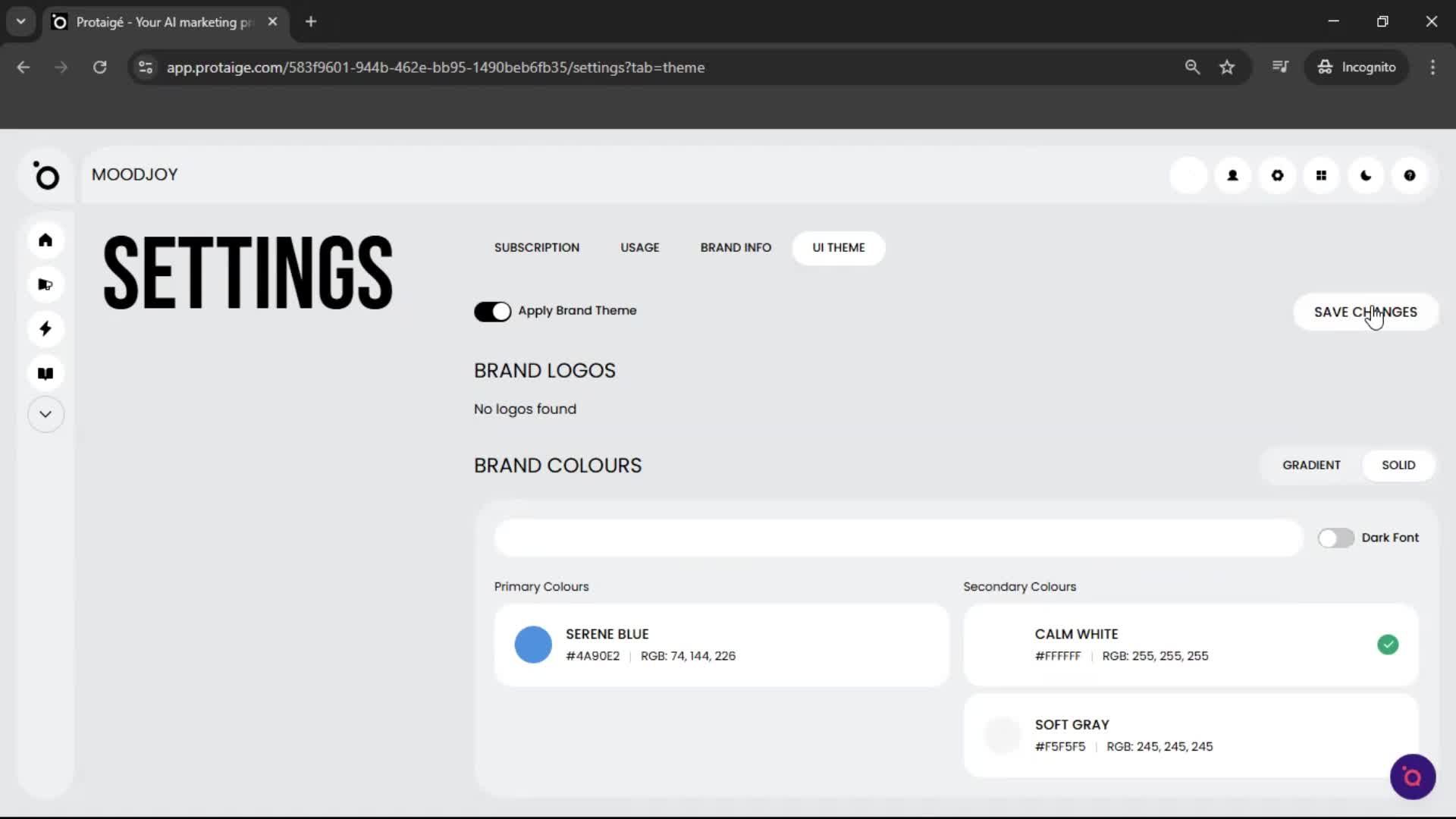Image resolution: width=1456 pixels, height=819 pixels.
Task: Click the apps grid icon in header
Action: coord(1321,175)
